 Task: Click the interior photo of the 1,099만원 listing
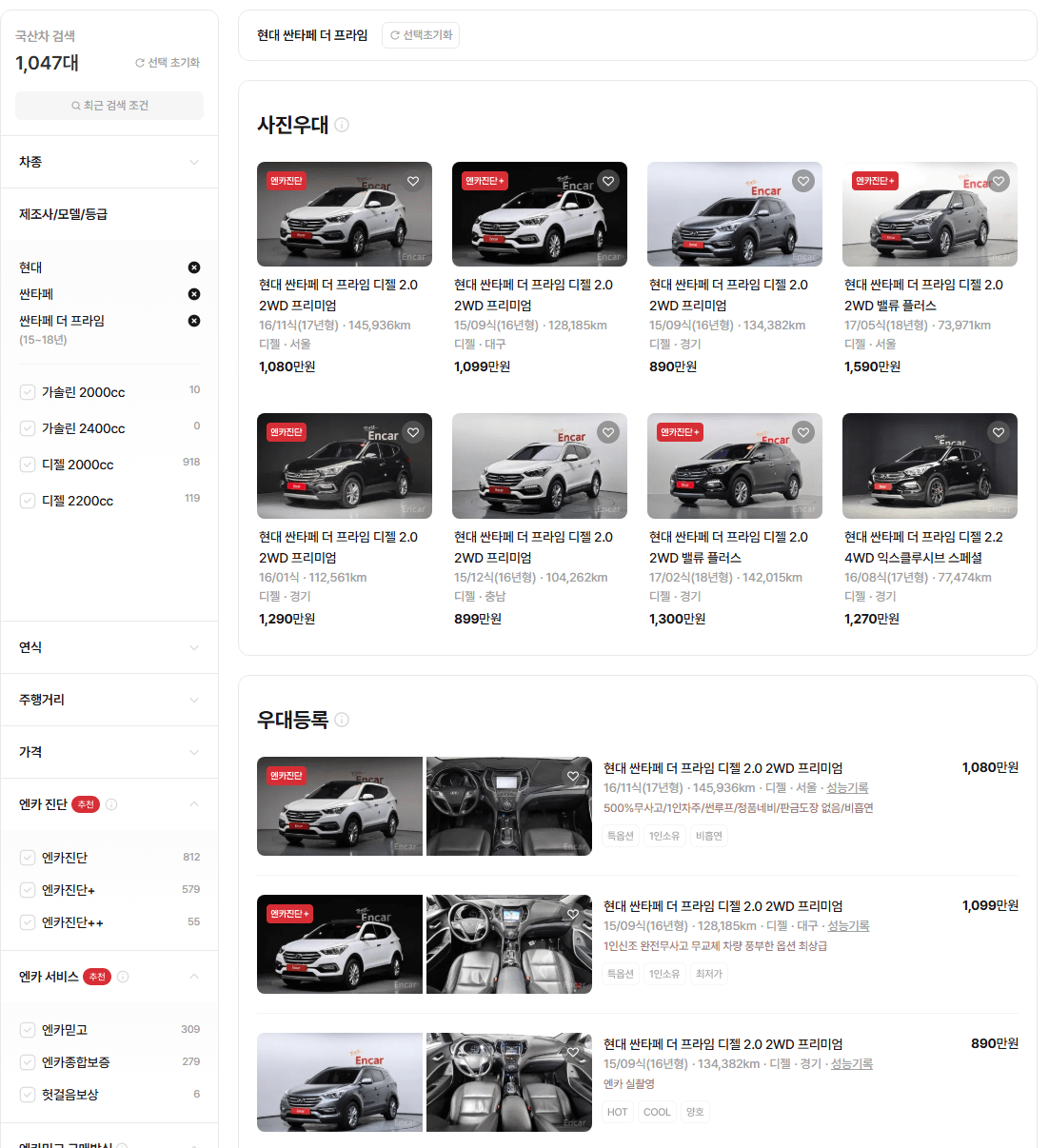coord(509,944)
